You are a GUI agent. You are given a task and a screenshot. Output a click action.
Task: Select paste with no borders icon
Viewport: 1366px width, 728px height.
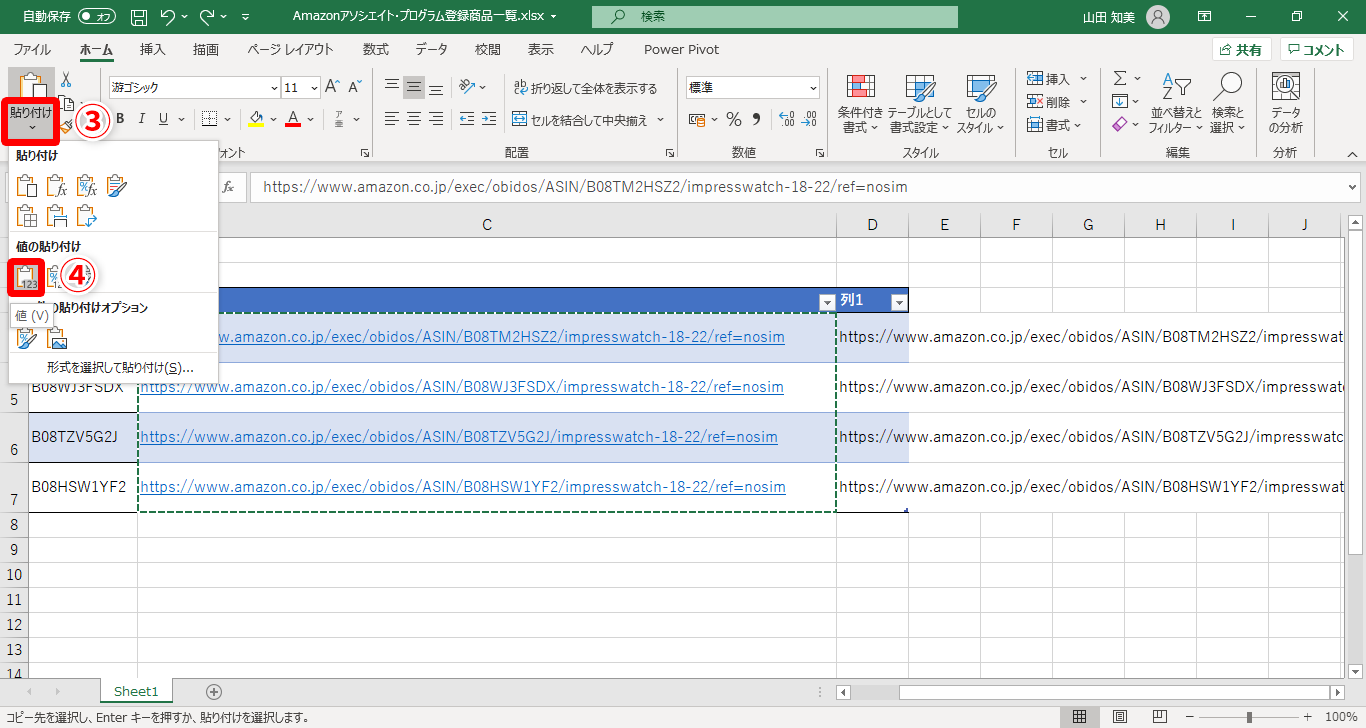28,214
